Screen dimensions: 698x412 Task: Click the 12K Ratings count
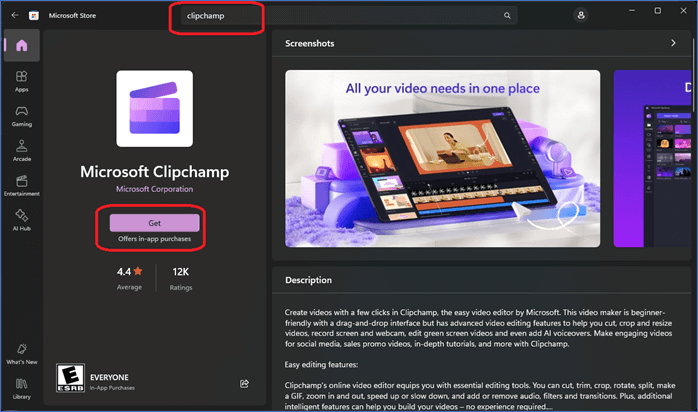click(x=181, y=279)
